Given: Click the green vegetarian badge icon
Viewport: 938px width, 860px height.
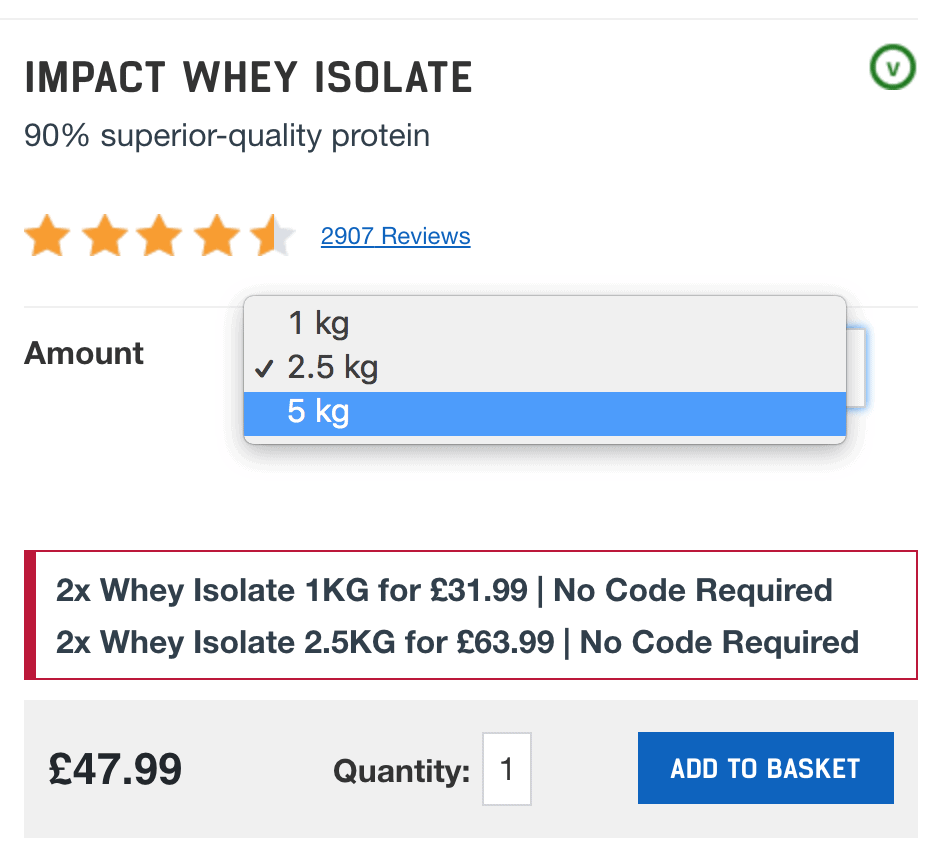Looking at the screenshot, I should pyautogui.click(x=892, y=68).
